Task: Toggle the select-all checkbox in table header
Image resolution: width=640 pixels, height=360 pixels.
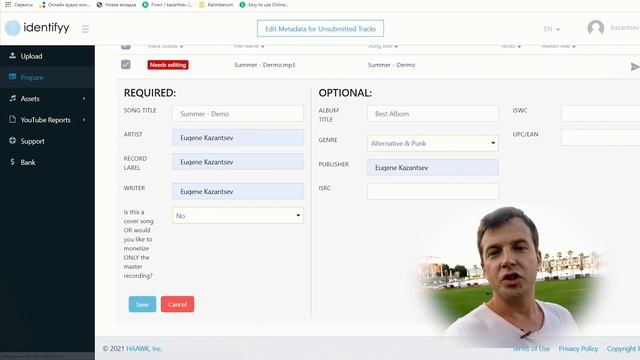Action: [x=126, y=46]
